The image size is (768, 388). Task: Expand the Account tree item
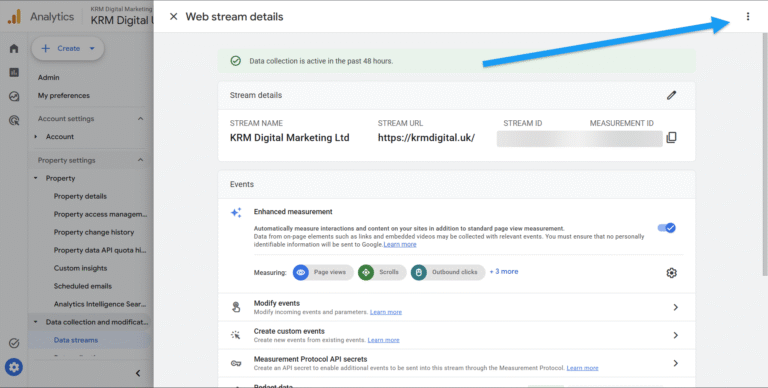point(35,137)
